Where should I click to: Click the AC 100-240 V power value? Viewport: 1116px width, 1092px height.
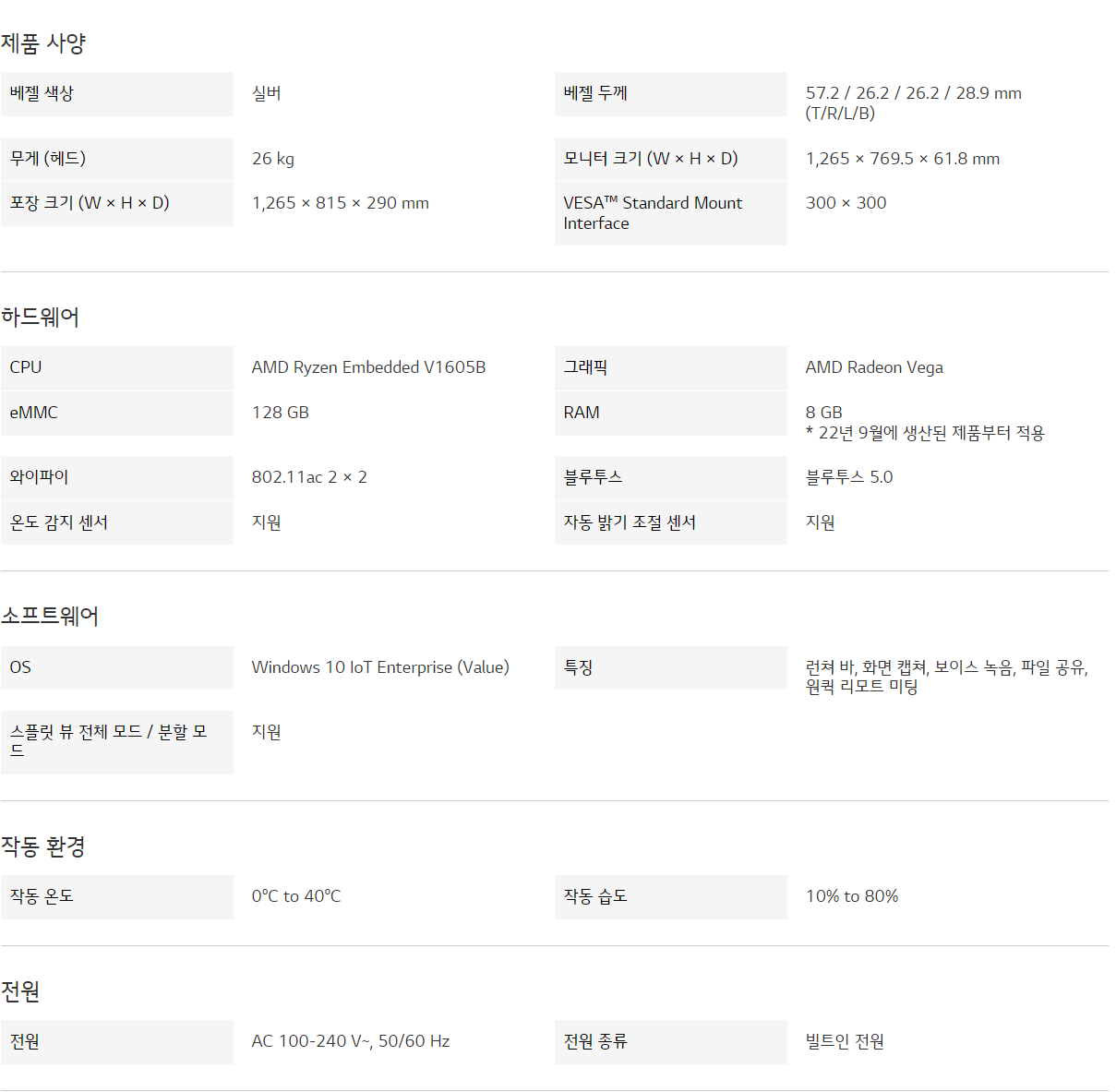tap(351, 1041)
